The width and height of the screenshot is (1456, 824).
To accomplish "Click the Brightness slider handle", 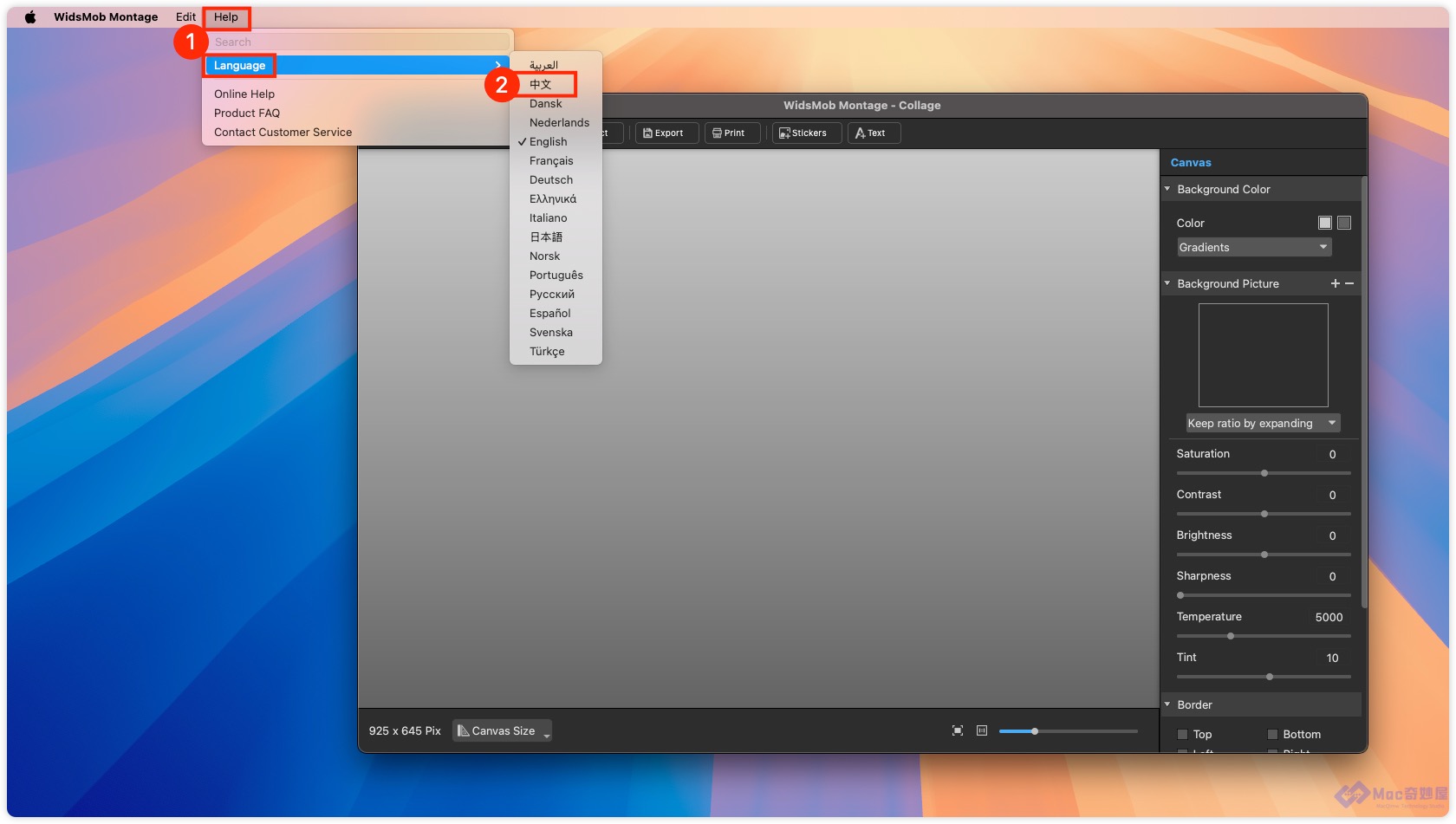I will coord(1264,555).
